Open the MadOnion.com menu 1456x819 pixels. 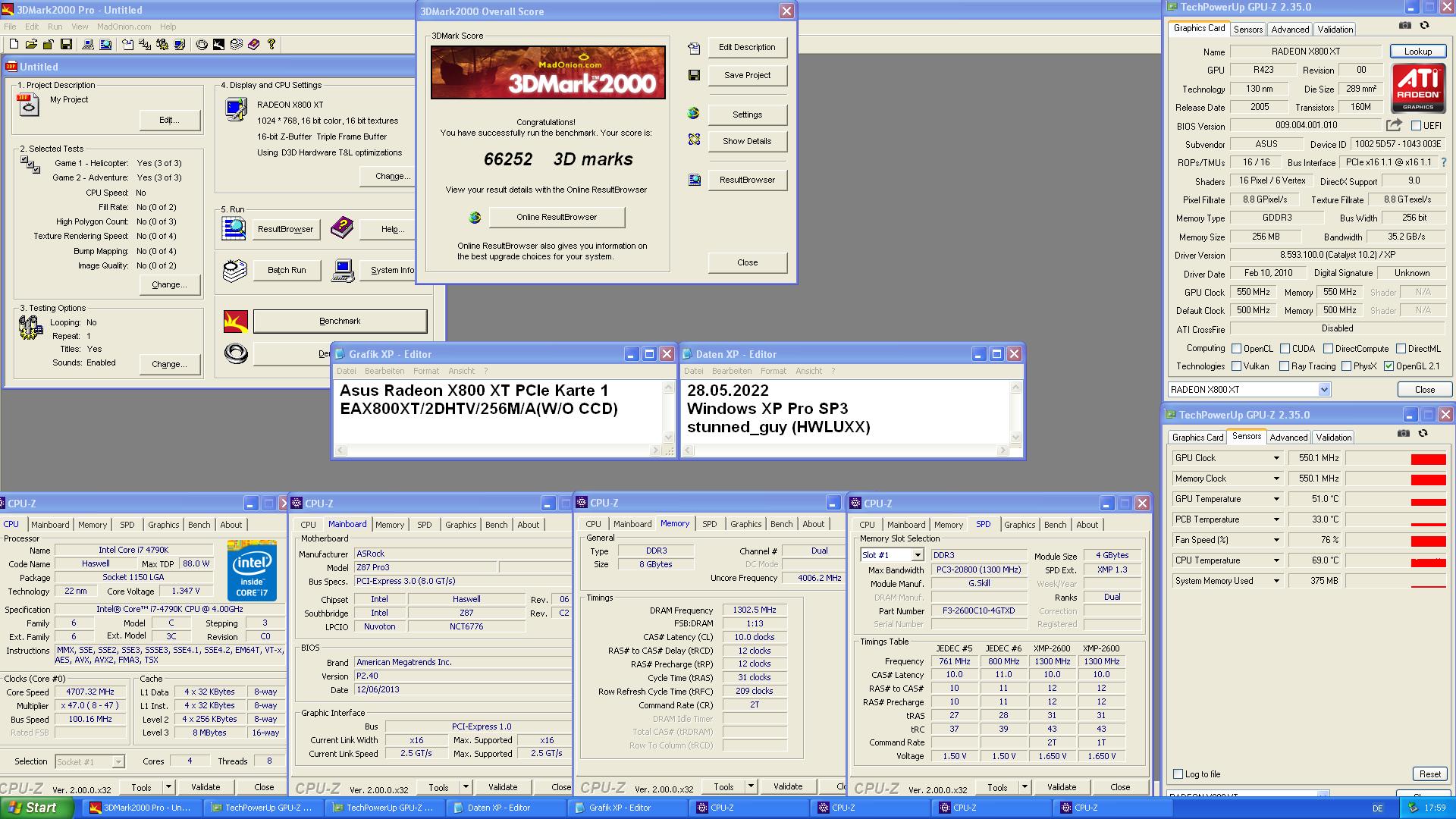pos(124,27)
